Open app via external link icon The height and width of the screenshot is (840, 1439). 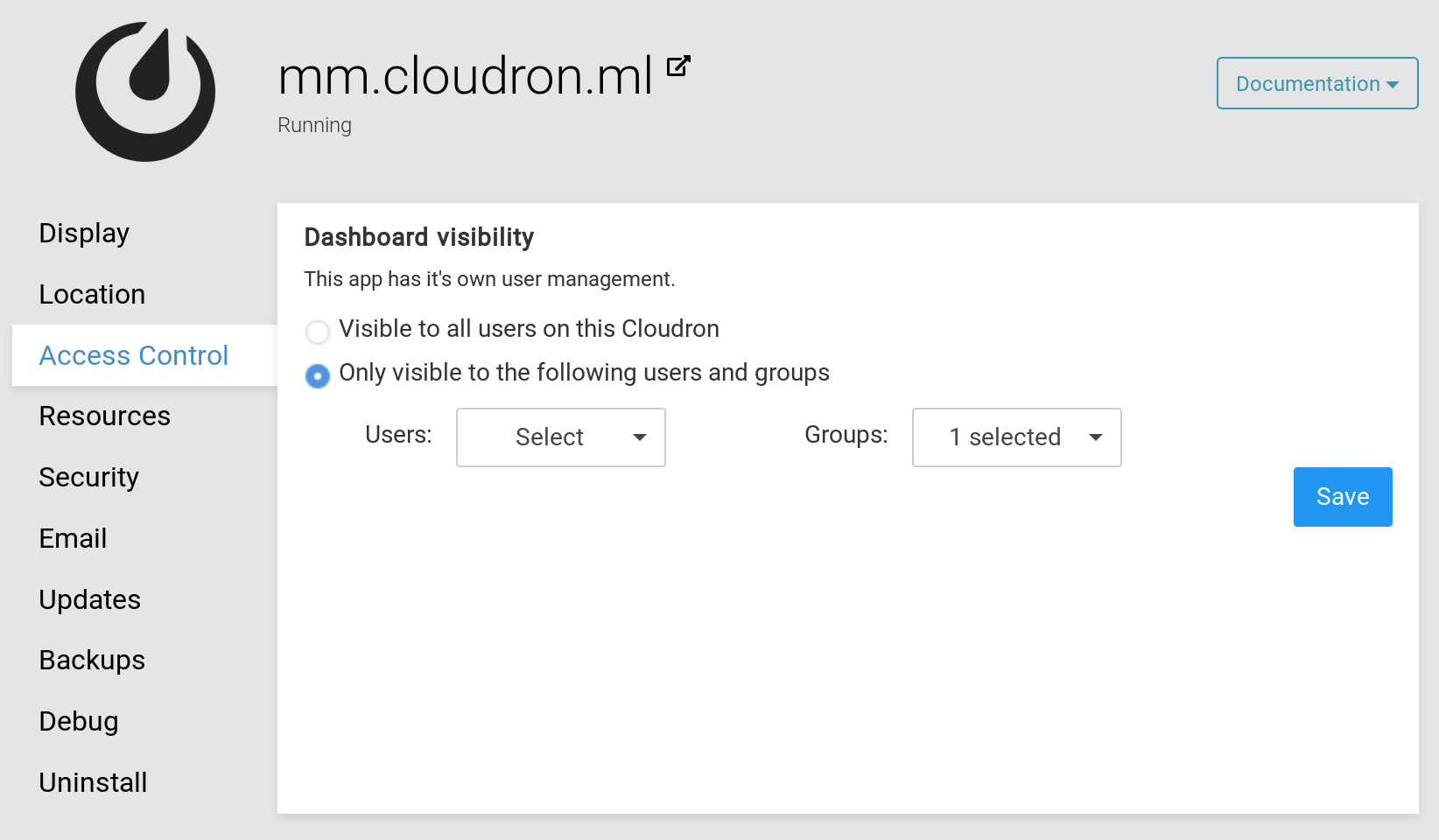click(x=678, y=66)
